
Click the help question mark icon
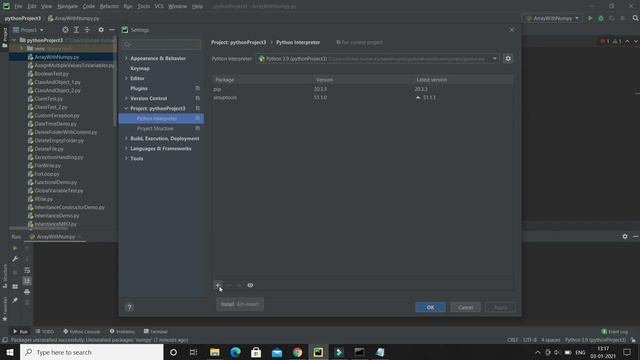point(129,307)
